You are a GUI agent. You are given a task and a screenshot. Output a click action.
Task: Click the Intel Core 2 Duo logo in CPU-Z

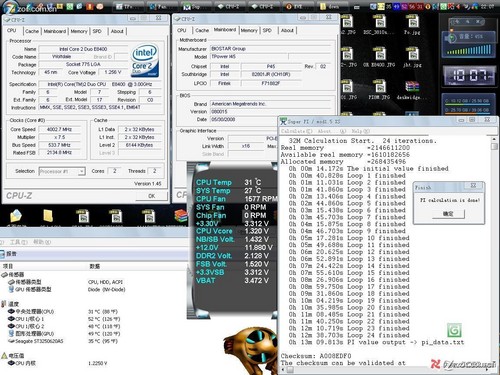pos(145,60)
